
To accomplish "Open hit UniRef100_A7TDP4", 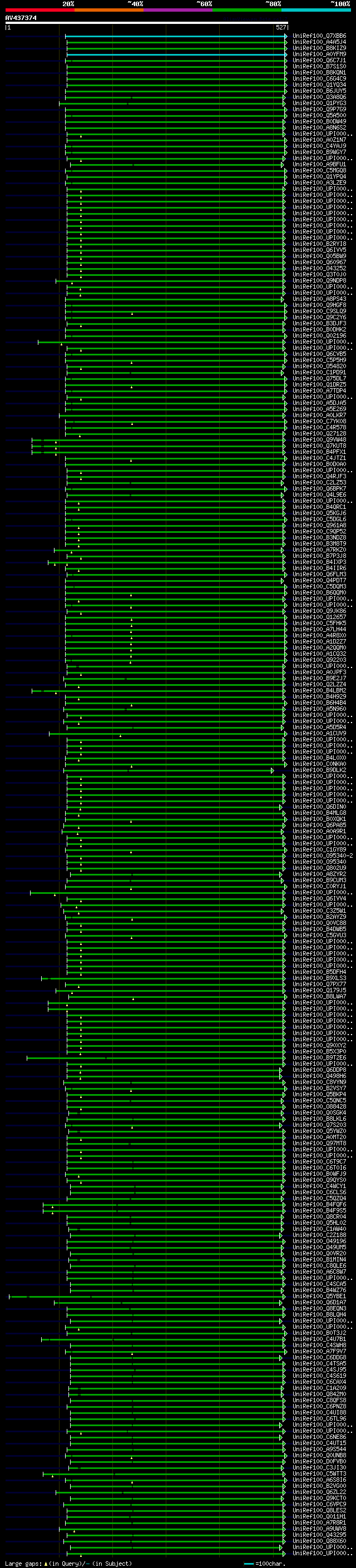I will click(x=319, y=391).
